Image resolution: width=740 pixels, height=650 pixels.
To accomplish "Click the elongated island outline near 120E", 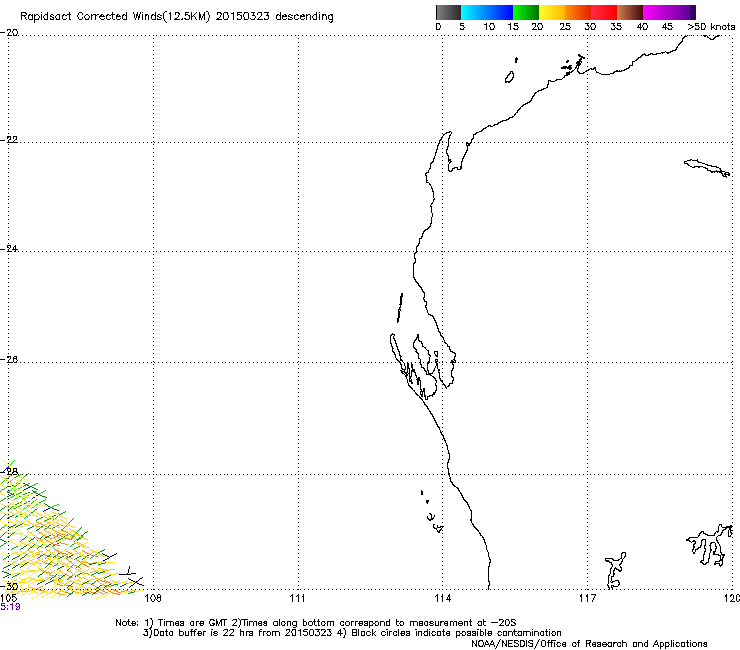I will (706, 168).
